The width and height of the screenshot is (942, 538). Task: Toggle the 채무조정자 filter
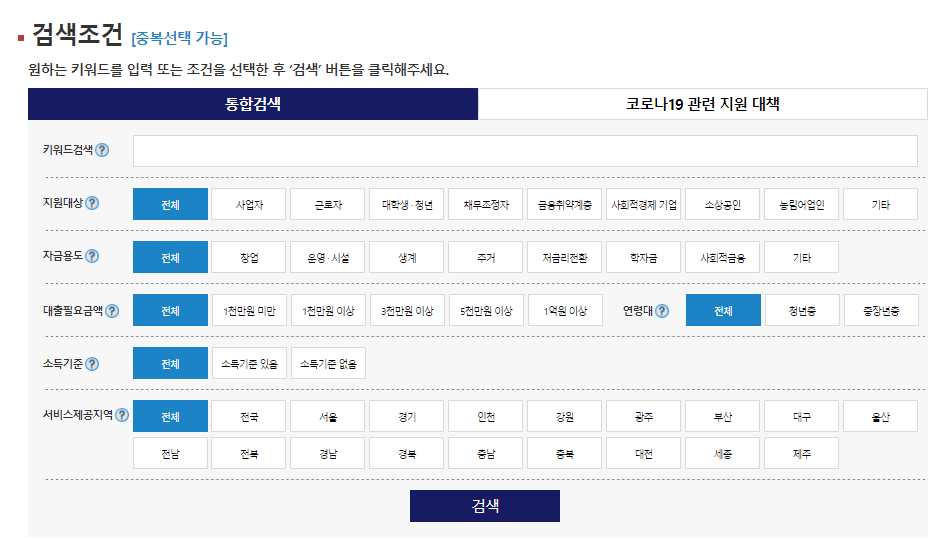[x=486, y=204]
